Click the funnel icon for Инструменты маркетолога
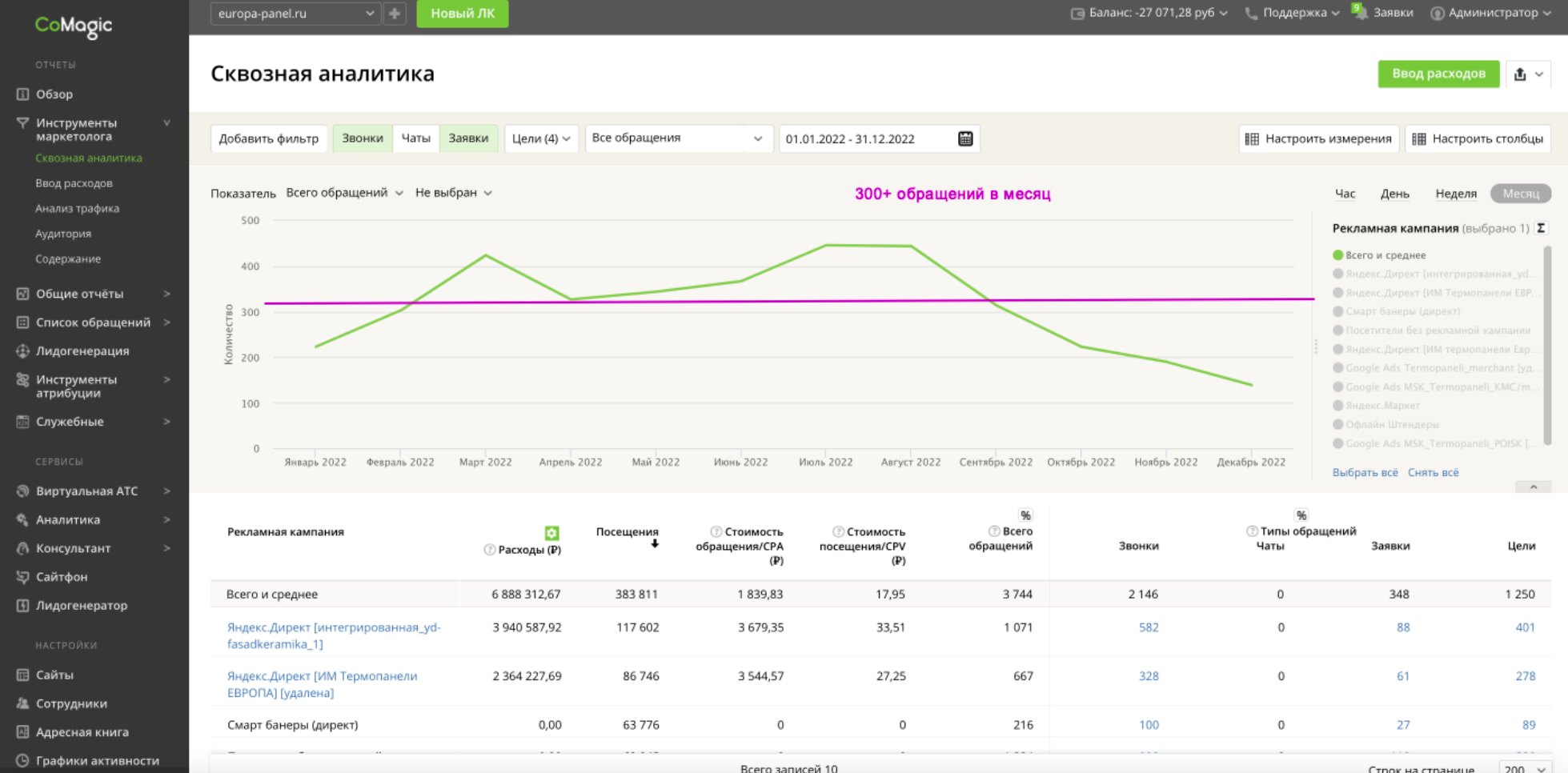The width and height of the screenshot is (1568, 773). coord(22,123)
